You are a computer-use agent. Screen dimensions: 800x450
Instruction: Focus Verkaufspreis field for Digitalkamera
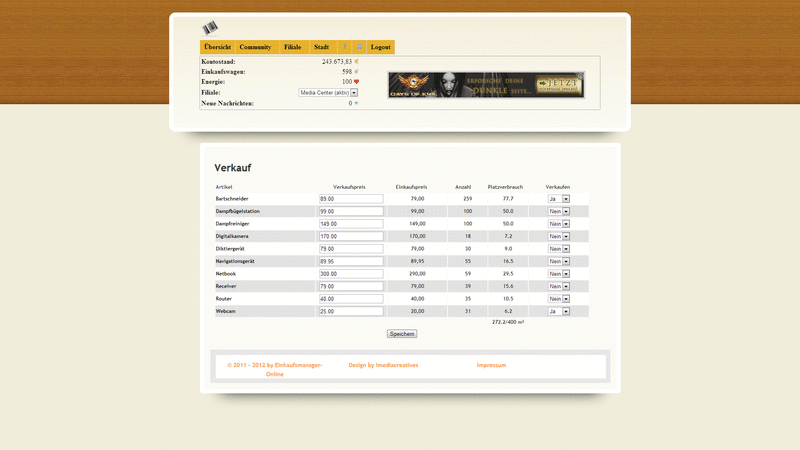(351, 236)
